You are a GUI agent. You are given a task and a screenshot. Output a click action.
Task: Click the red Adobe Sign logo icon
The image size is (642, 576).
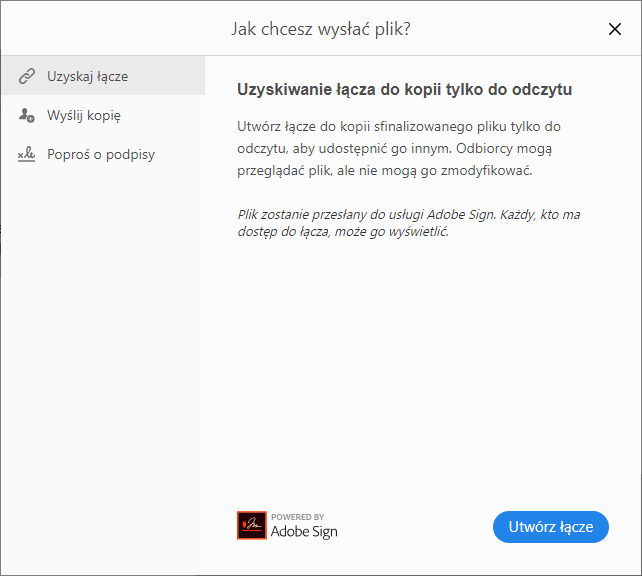click(x=251, y=526)
